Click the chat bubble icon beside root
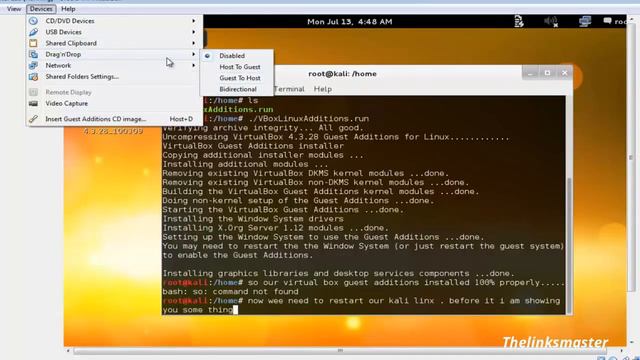 click(x=607, y=21)
